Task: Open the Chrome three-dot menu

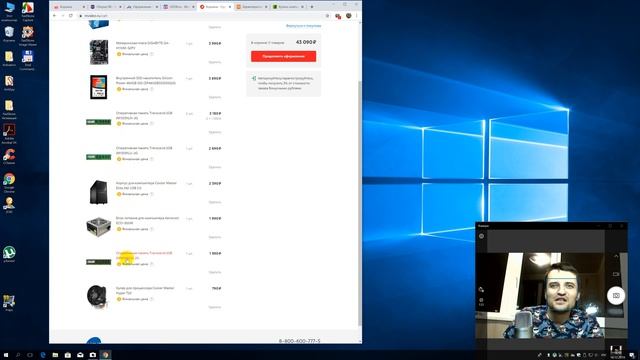Action: coord(356,16)
